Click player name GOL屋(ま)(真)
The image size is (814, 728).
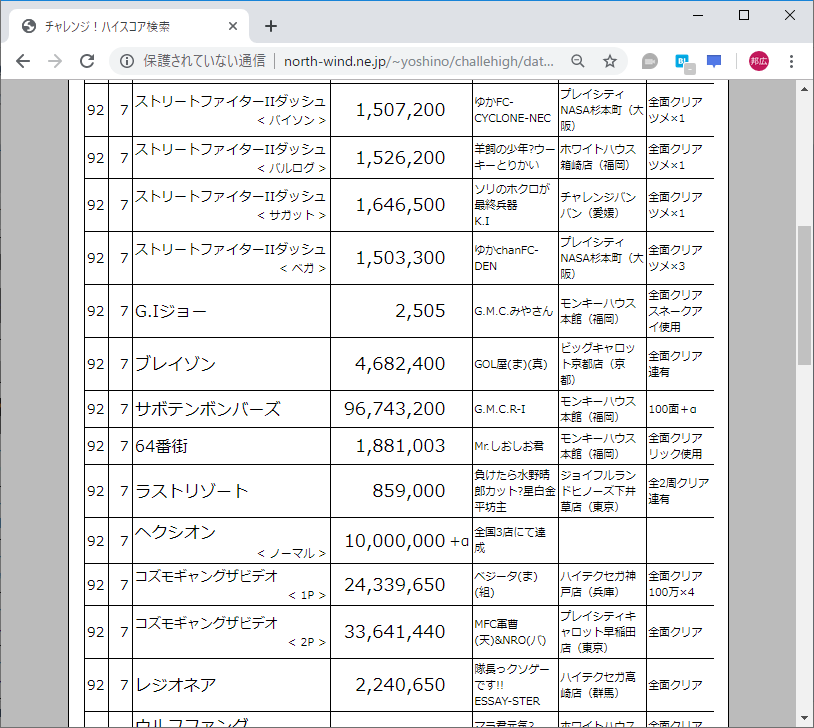click(x=511, y=364)
